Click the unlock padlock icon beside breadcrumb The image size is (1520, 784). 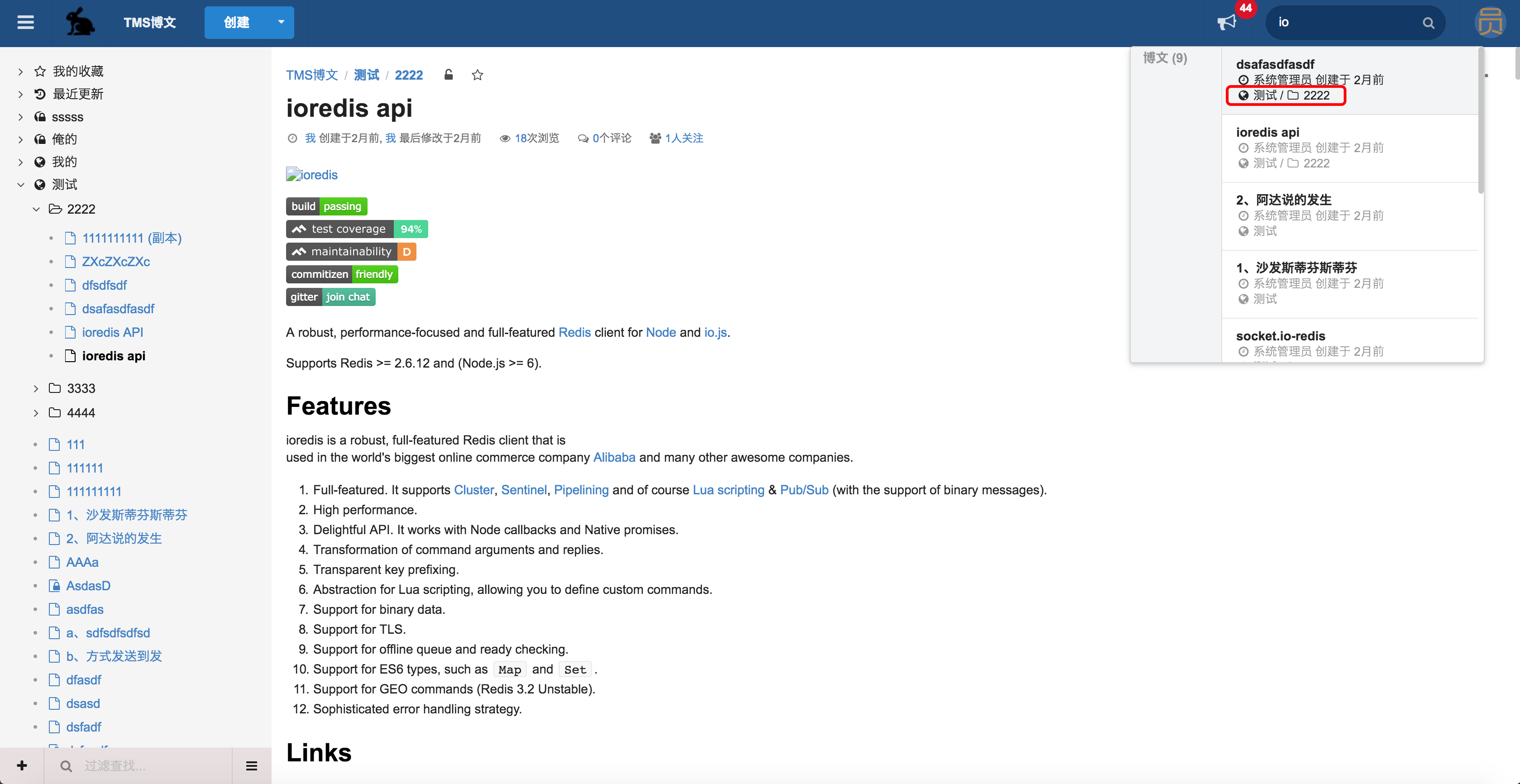449,74
